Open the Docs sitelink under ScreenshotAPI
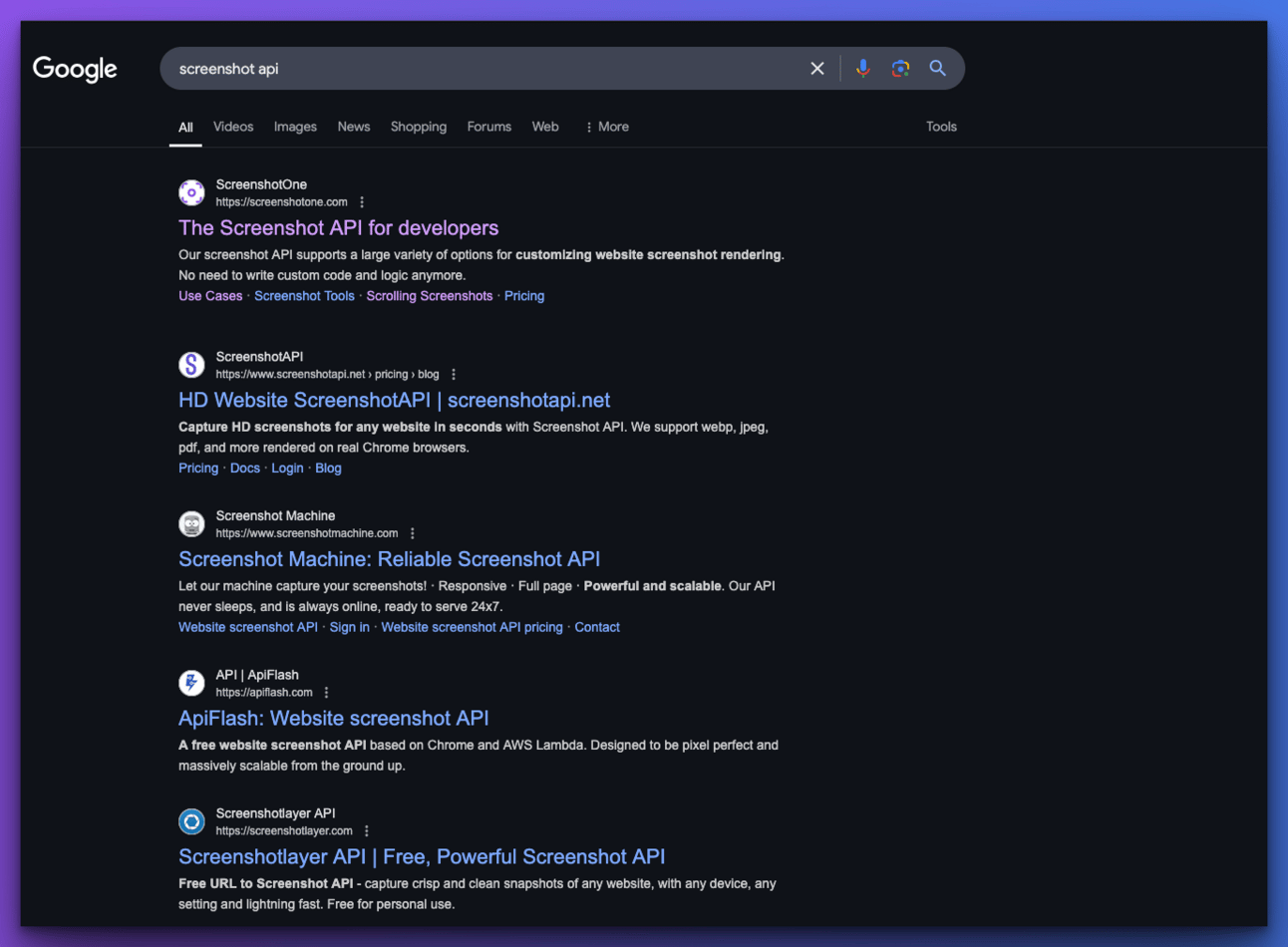Image resolution: width=1288 pixels, height=947 pixels. [x=245, y=469]
